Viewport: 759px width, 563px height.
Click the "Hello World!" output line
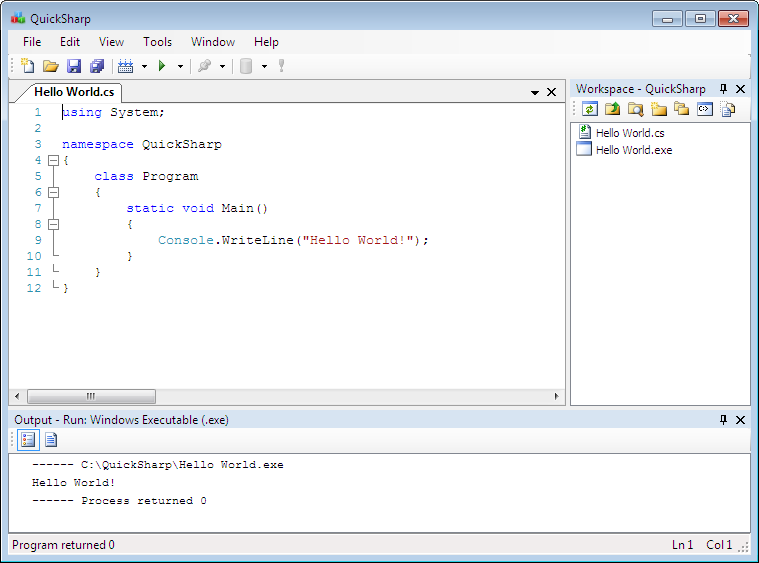74,483
